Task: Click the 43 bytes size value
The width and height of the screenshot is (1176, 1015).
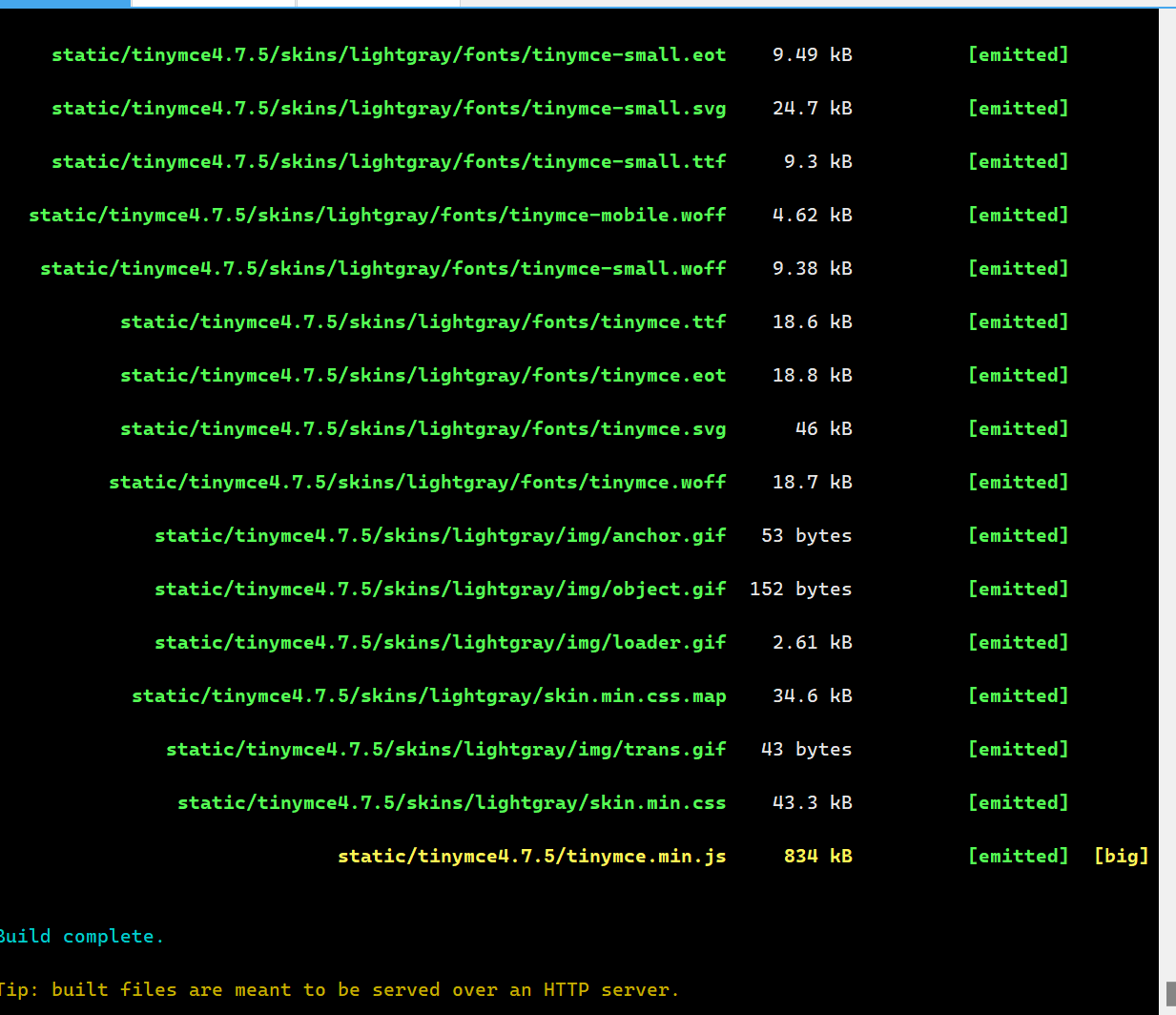Action: point(807,750)
